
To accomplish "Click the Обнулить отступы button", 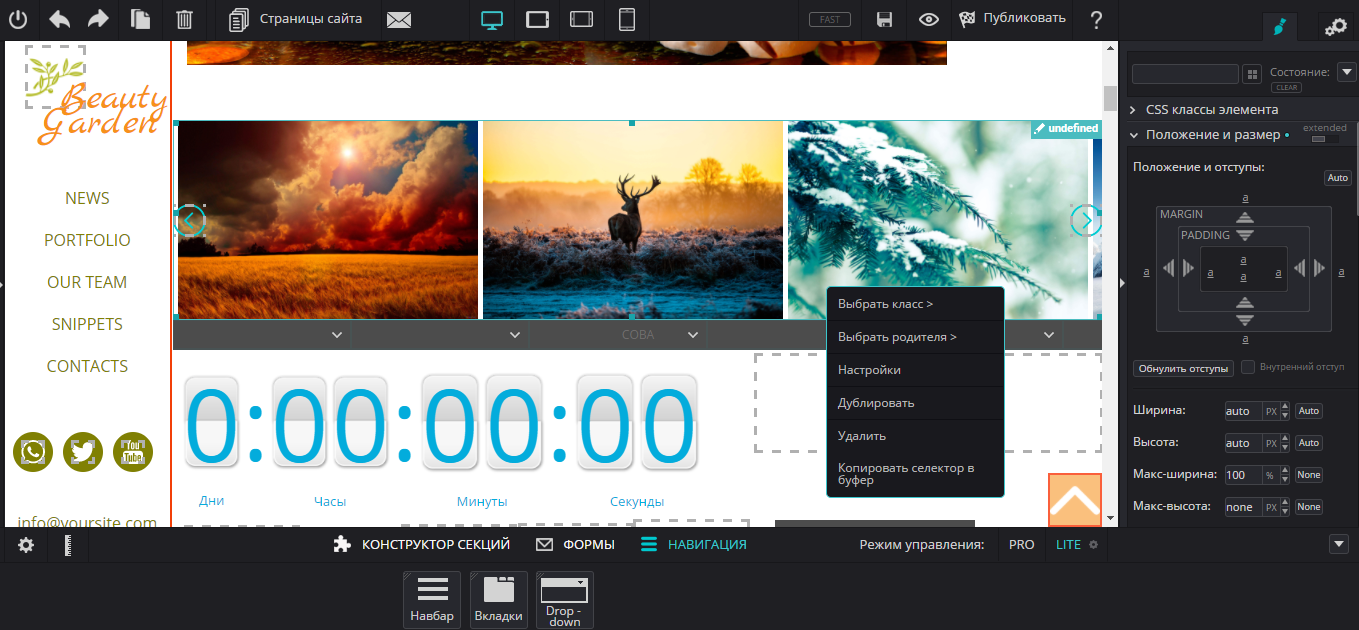I will click(x=1183, y=368).
